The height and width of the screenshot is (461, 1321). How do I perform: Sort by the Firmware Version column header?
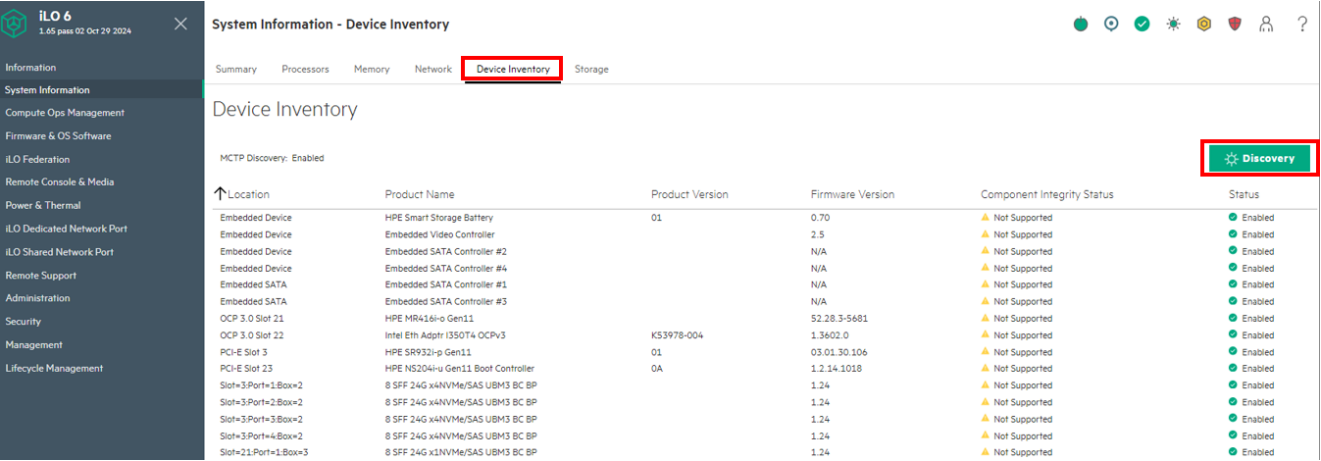pos(853,194)
